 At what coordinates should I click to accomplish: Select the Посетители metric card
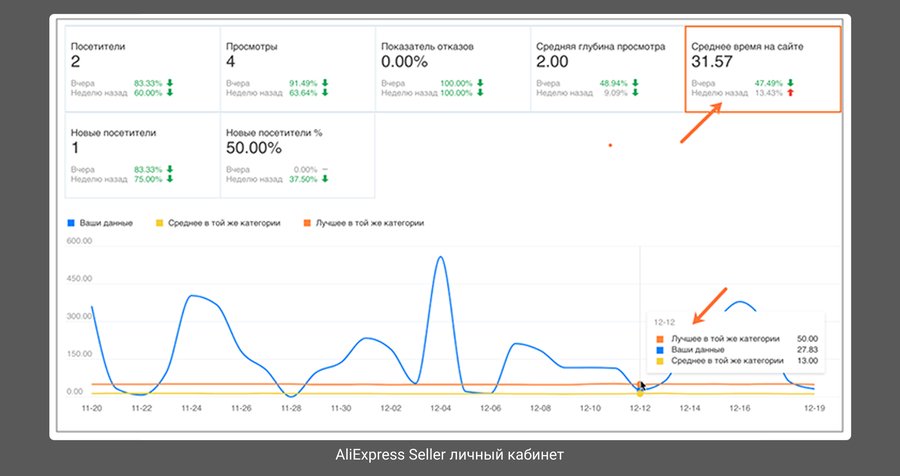[x=142, y=69]
